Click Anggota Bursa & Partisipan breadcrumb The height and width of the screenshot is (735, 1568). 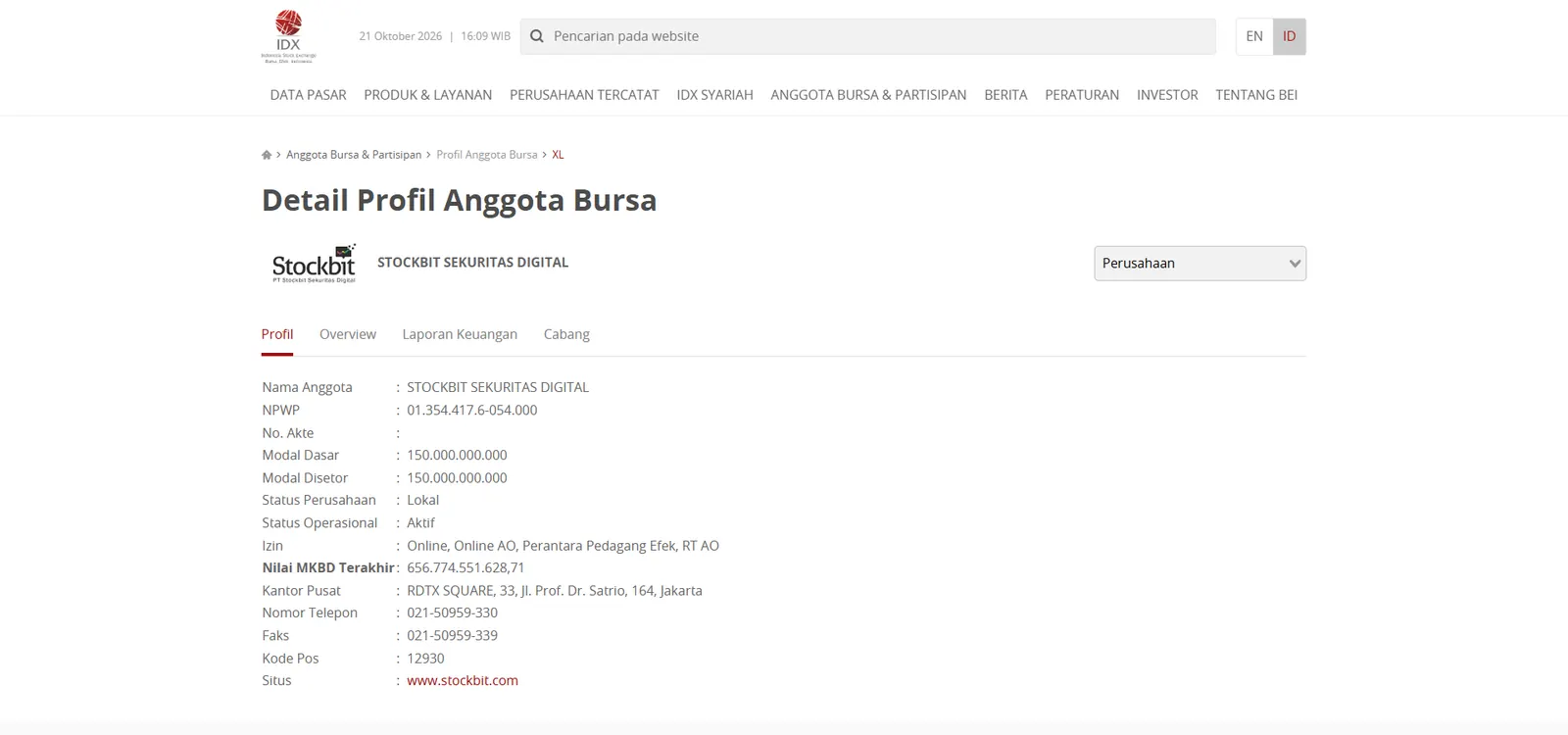point(354,155)
